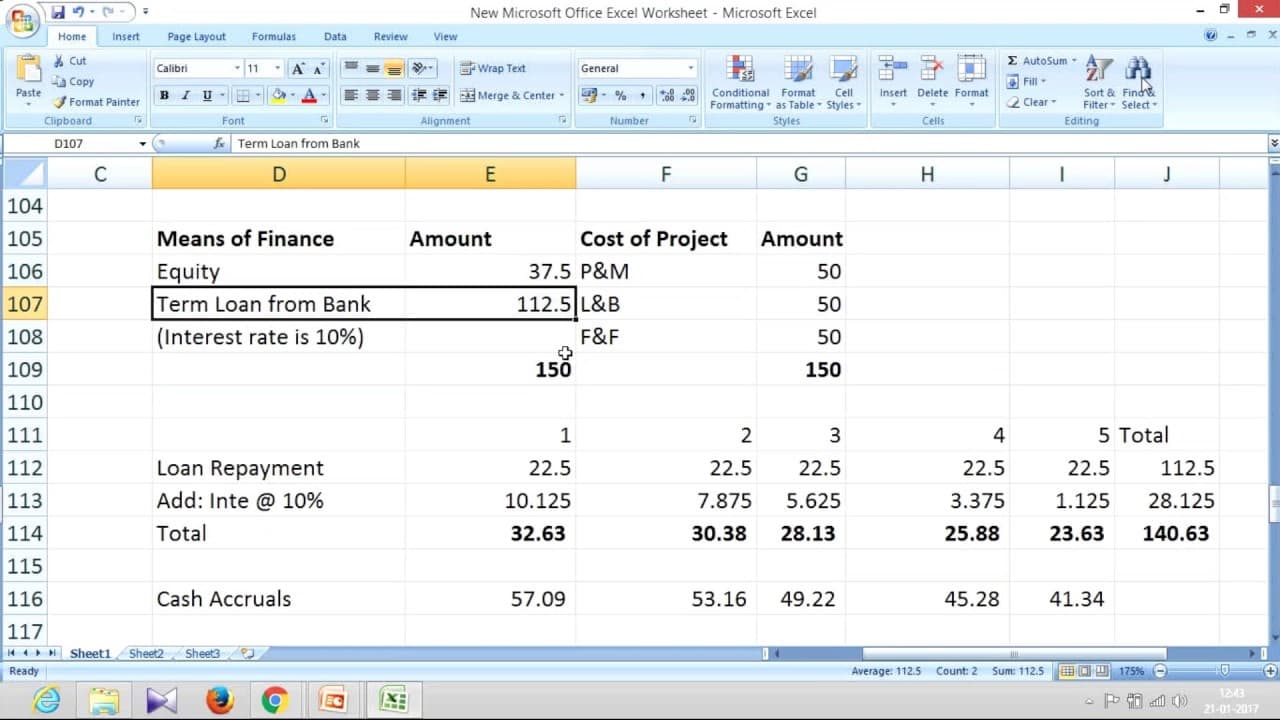The width and height of the screenshot is (1280, 720).
Task: Open the round Office Button menu
Action: (22, 20)
